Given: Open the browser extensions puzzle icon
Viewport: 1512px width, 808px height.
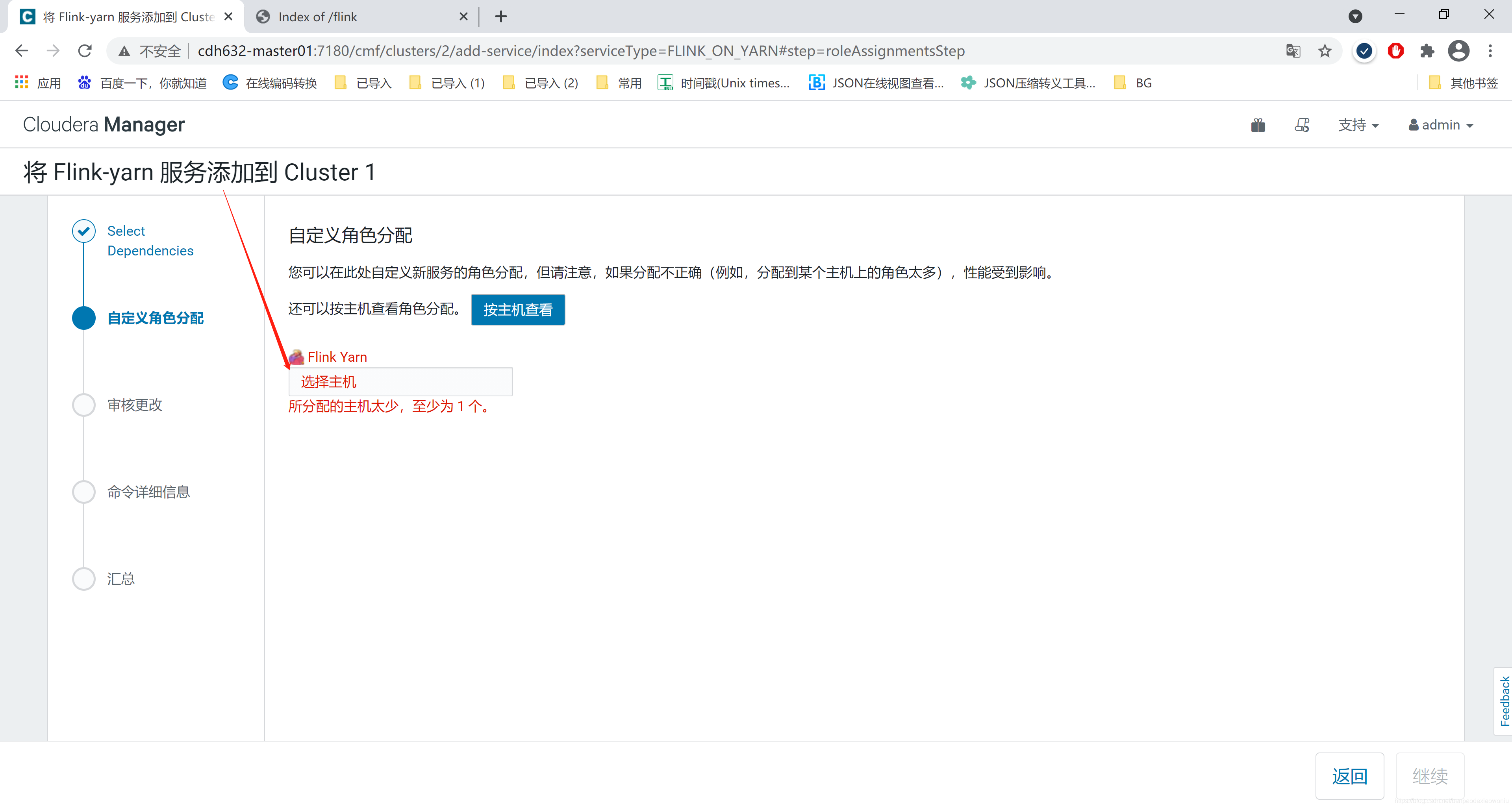Looking at the screenshot, I should tap(1427, 51).
